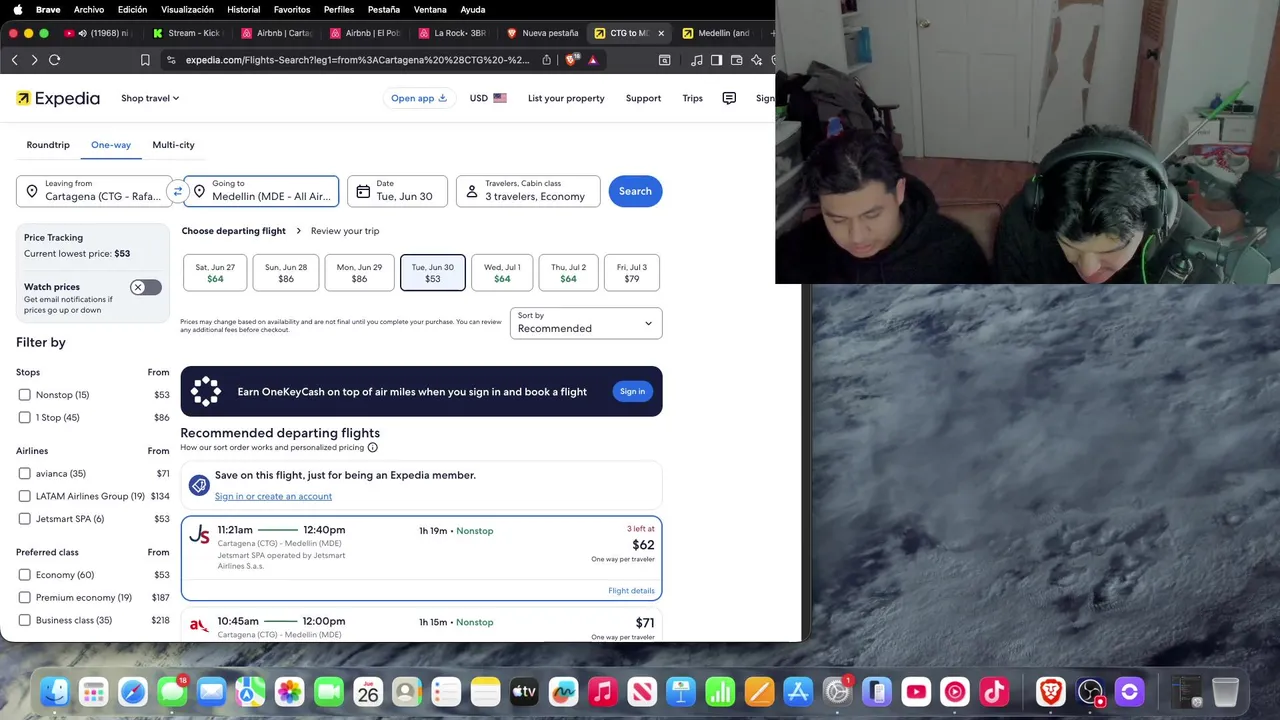Filter by LATAM Airlines Group
1280x720 pixels.
pos(25,496)
